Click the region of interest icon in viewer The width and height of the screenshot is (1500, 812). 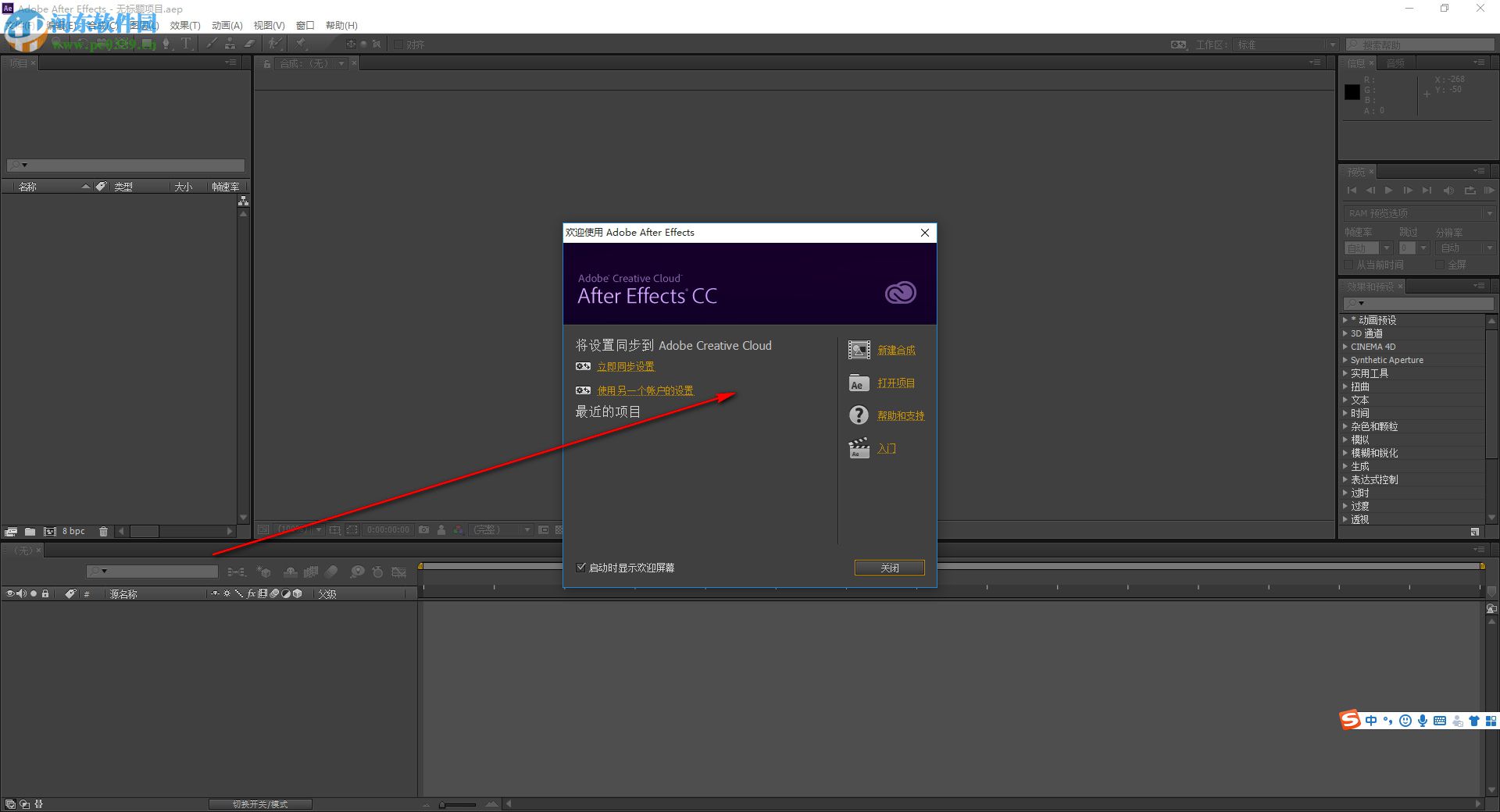(x=352, y=529)
